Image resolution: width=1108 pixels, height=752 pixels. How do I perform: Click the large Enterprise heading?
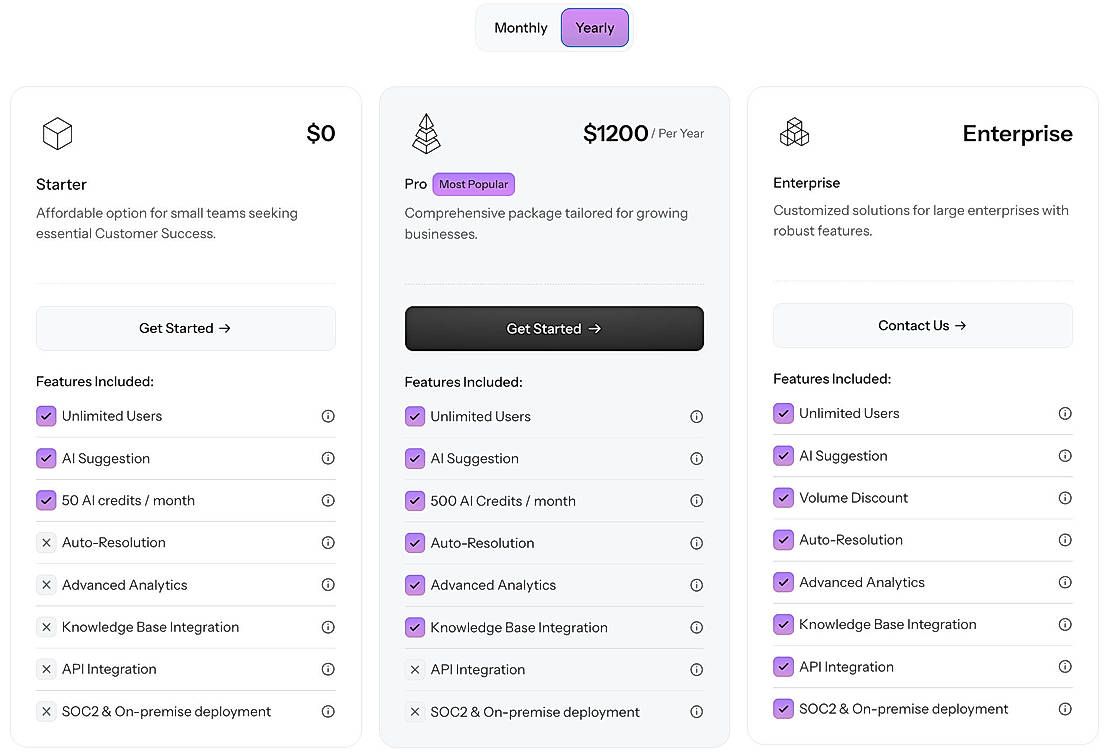(x=1018, y=133)
